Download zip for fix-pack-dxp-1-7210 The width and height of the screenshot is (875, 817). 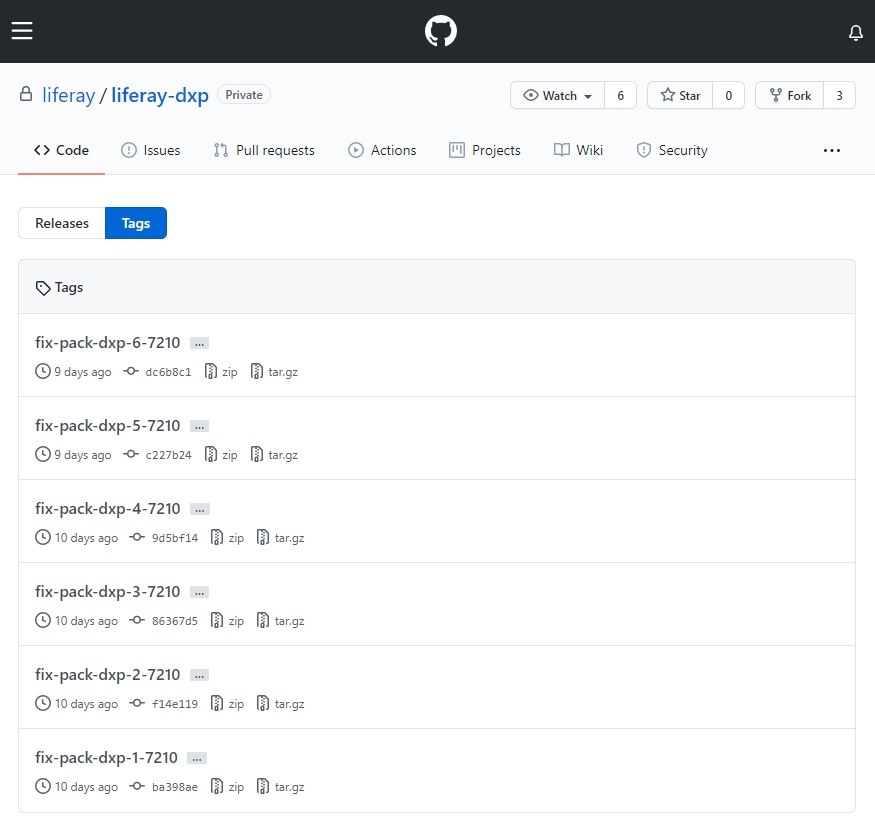click(228, 787)
